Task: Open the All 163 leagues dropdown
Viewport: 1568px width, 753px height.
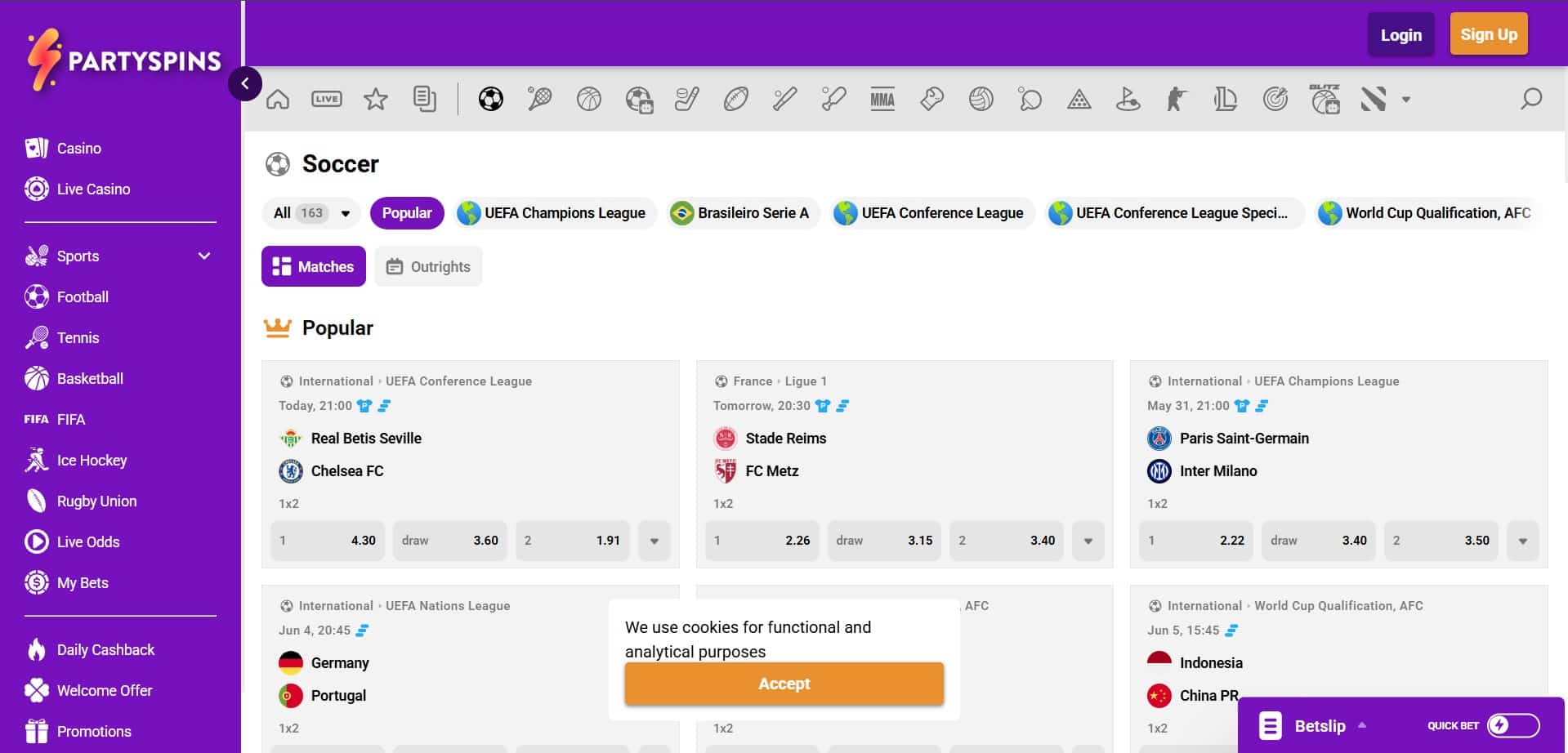Action: (311, 213)
